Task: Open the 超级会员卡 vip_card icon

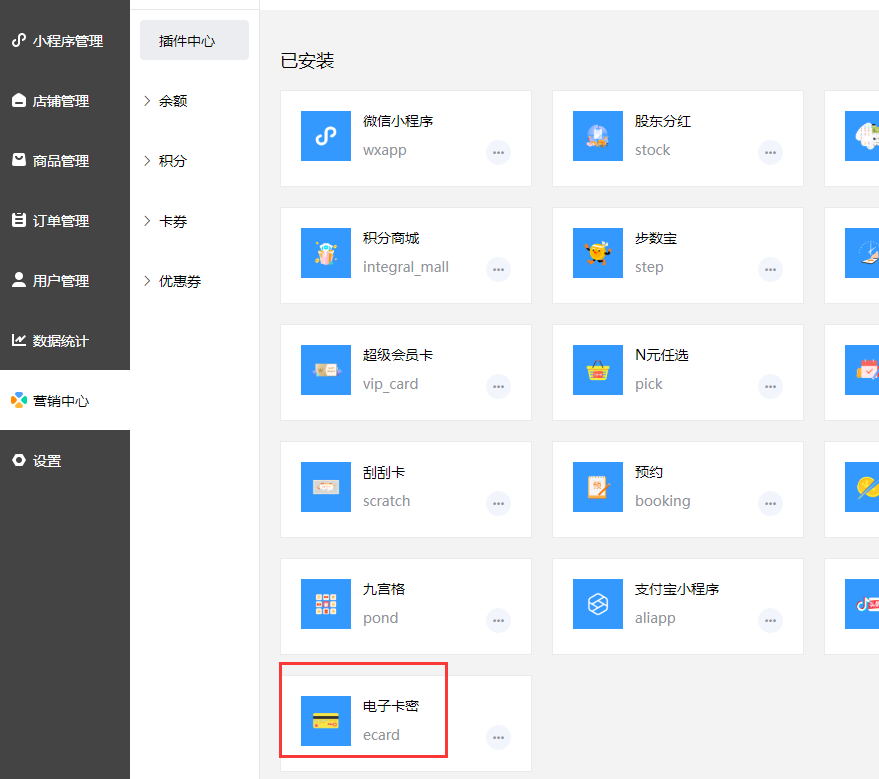Action: click(325, 370)
